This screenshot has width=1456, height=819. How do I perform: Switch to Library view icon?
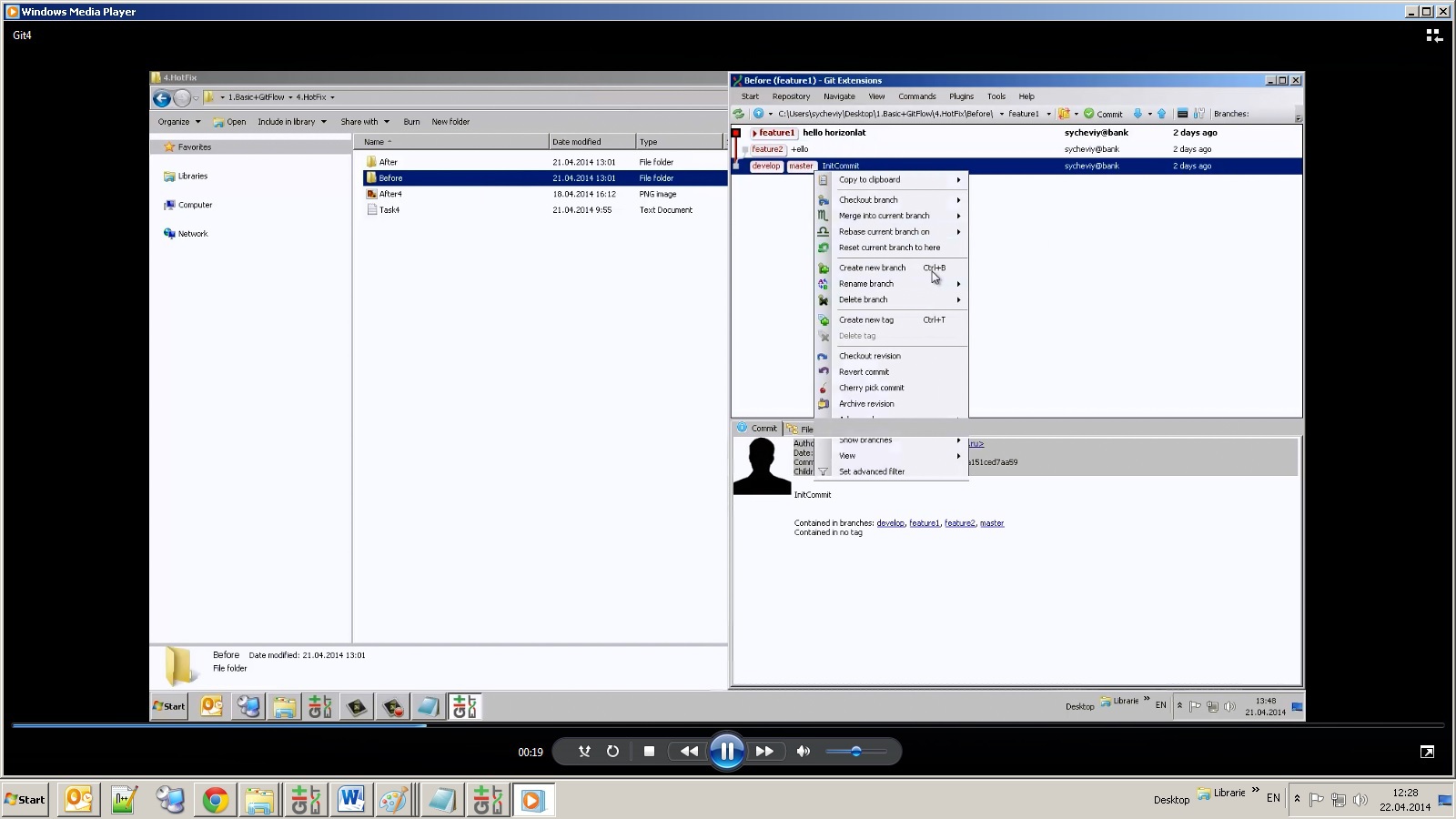pyautogui.click(x=1434, y=35)
